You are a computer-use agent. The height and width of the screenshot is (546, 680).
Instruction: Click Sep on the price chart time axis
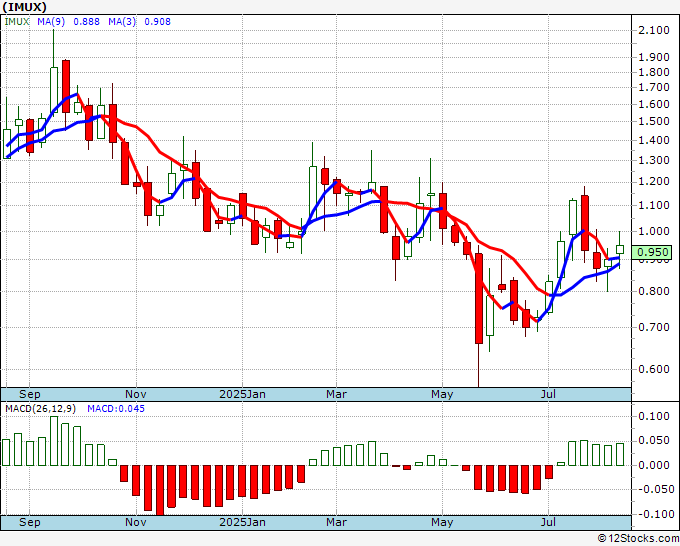point(29,394)
